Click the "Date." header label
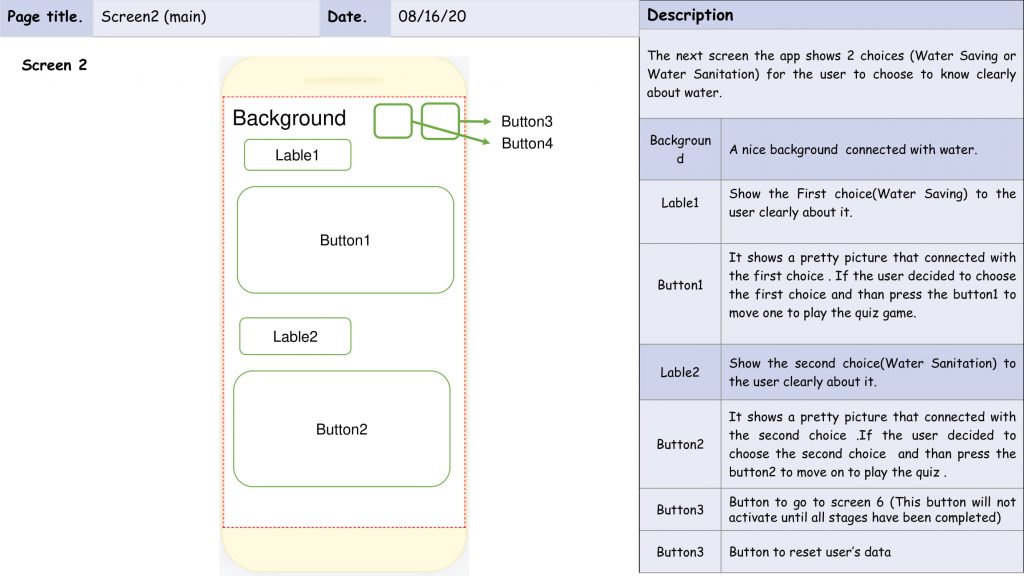 click(347, 17)
